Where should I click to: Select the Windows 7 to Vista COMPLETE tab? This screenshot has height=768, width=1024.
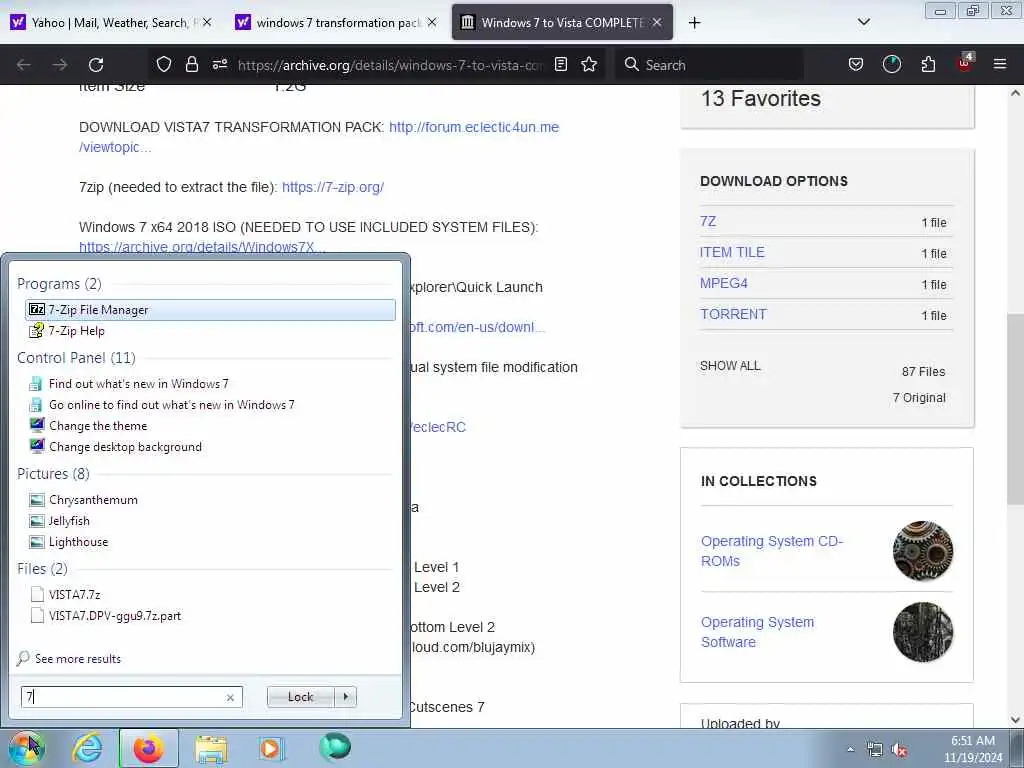pos(562,22)
